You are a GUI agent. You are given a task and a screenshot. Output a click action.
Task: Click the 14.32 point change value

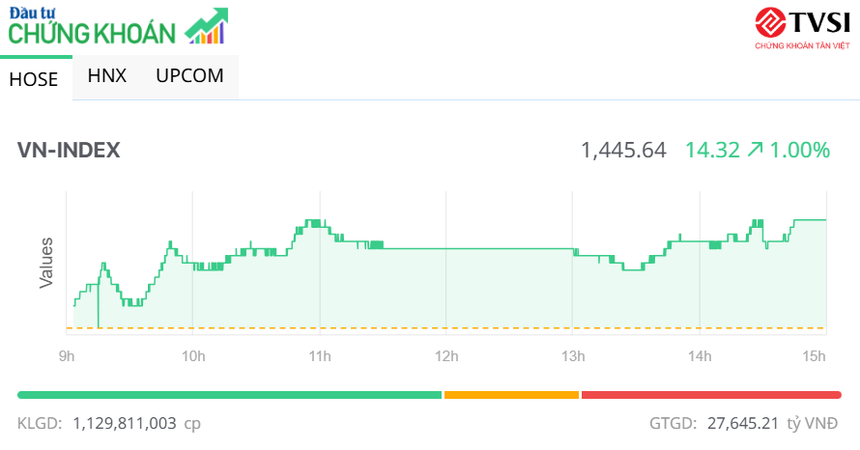click(712, 151)
